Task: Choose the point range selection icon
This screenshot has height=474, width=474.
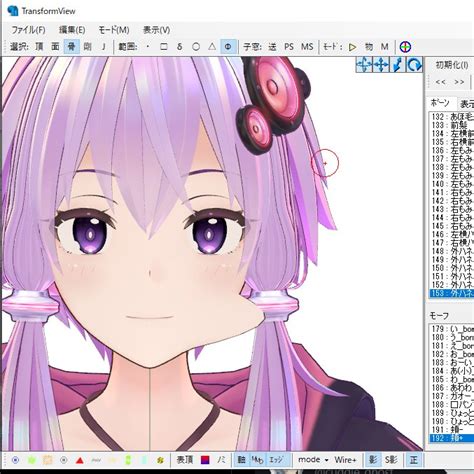Action: [x=148, y=47]
